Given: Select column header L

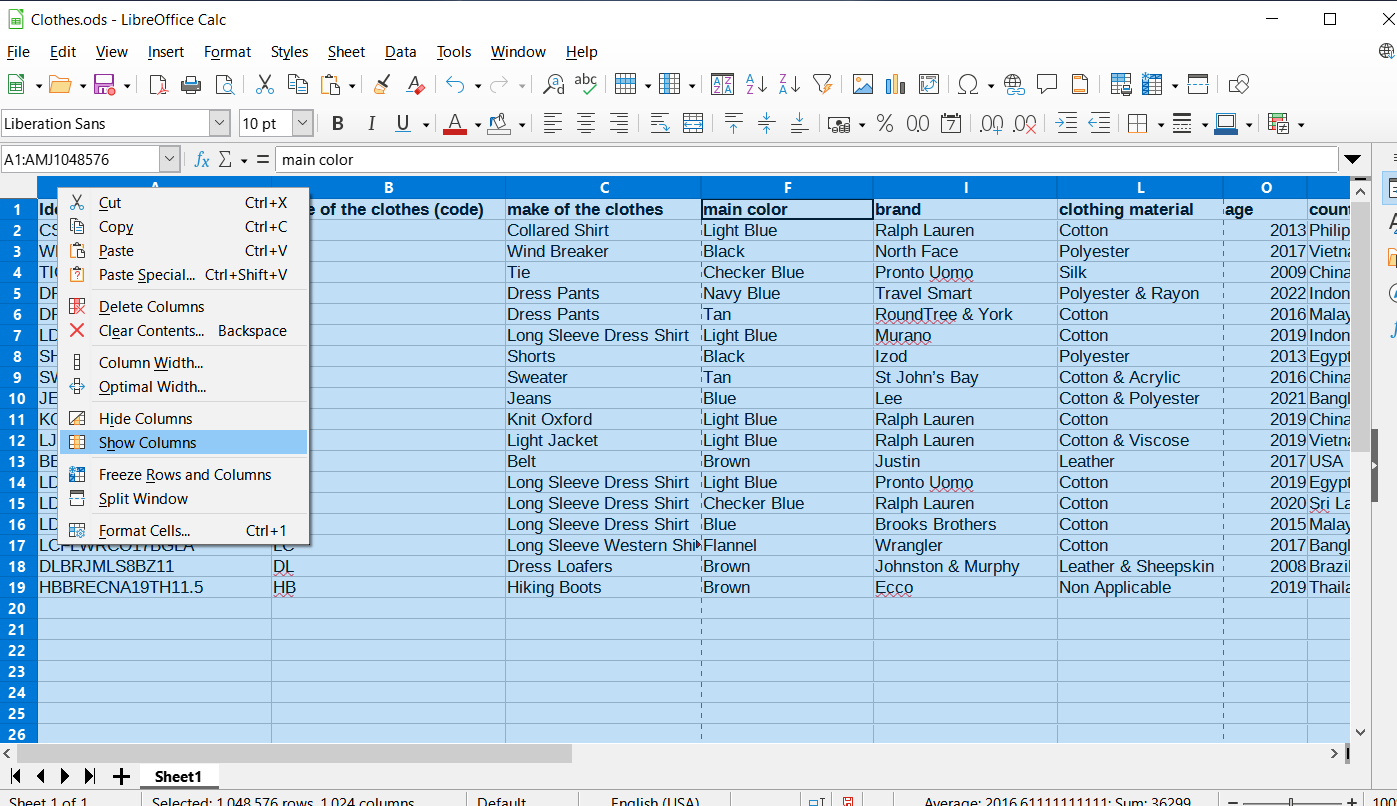Looking at the screenshot, I should coord(1139,188).
